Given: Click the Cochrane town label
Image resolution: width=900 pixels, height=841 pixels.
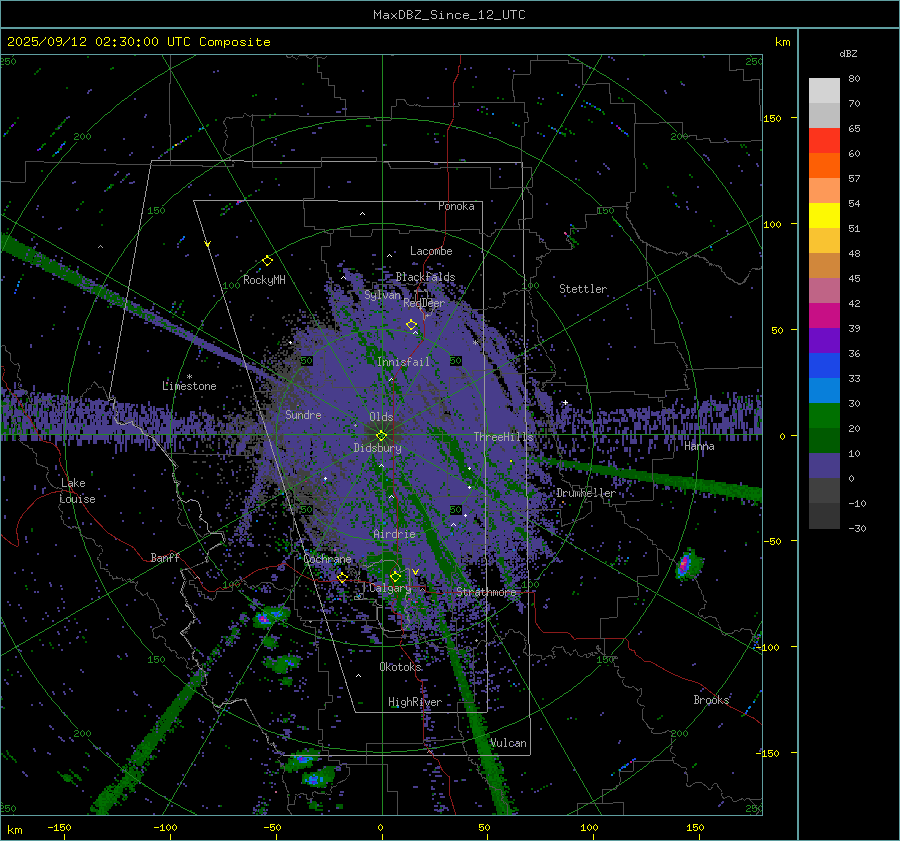Looking at the screenshot, I should [327, 559].
